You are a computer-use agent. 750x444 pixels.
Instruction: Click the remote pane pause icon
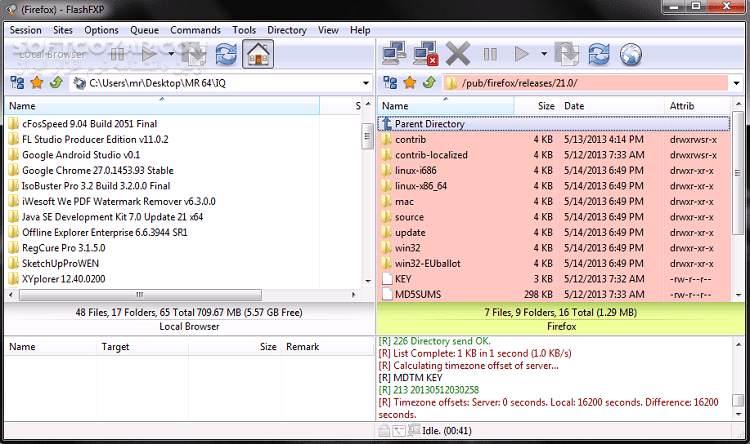tap(490, 54)
